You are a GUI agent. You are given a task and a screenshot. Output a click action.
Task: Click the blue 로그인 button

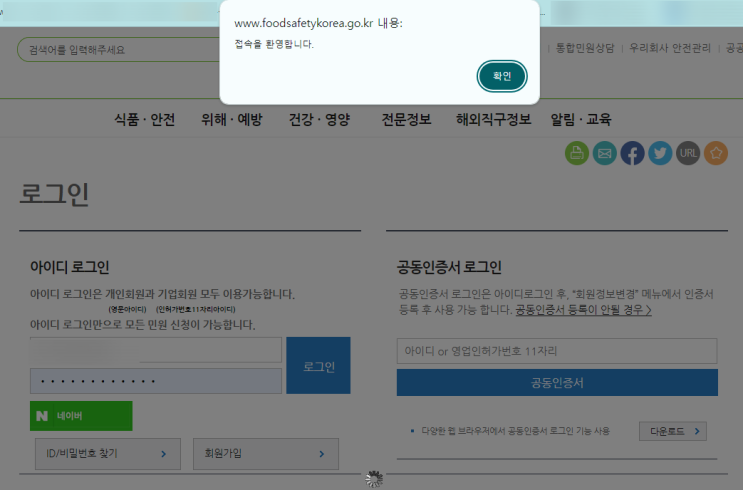click(318, 365)
